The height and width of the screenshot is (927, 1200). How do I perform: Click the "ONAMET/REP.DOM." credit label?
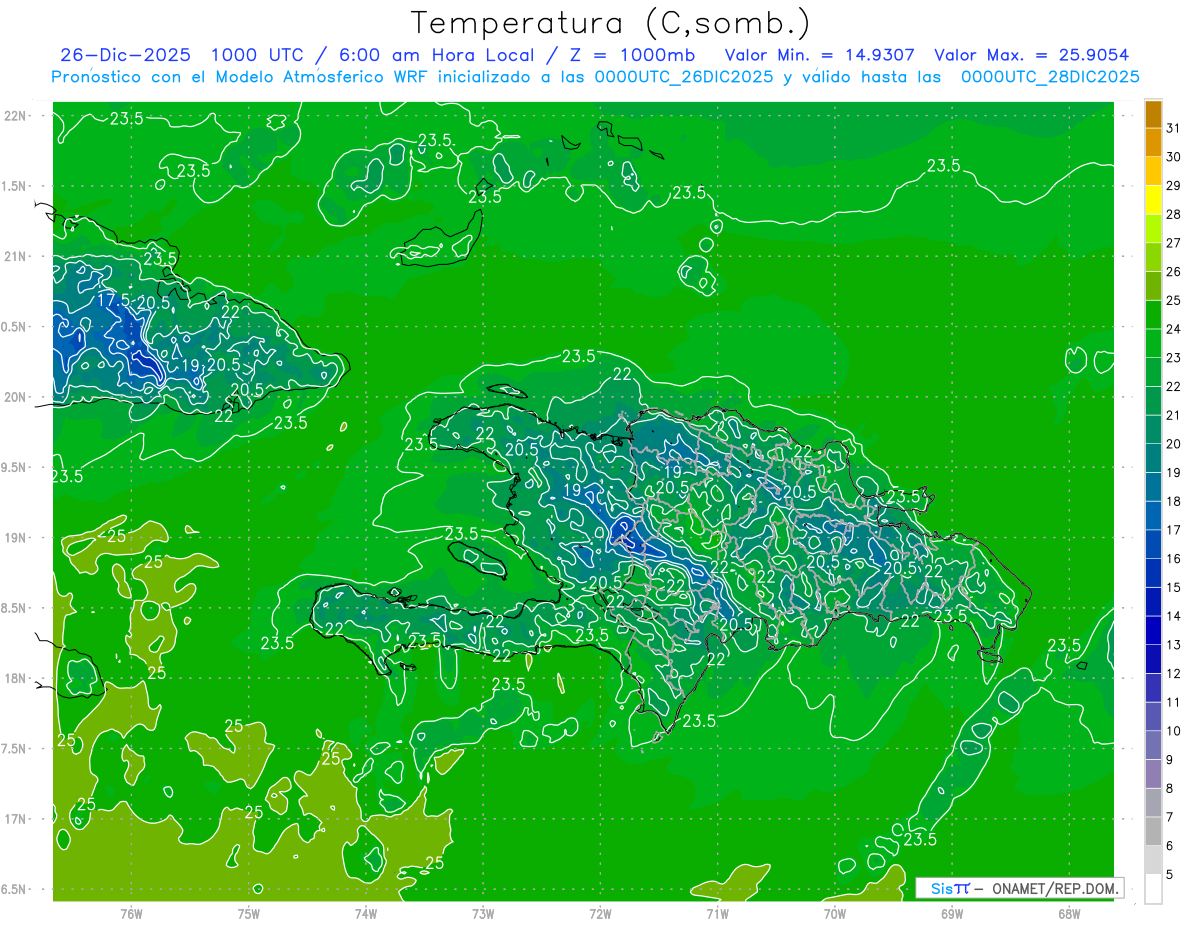[x=1056, y=888]
